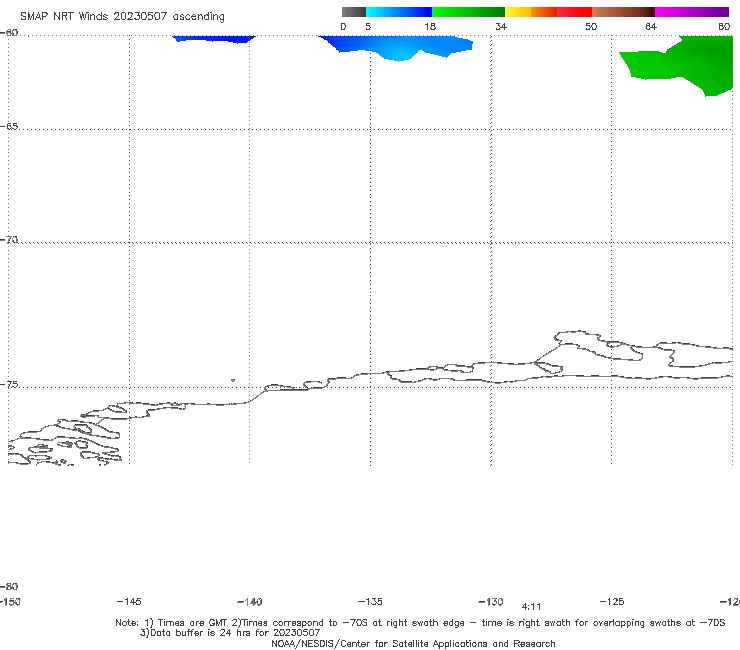Image resolution: width=740 pixels, height=650 pixels.
Task: Click the magenta-purple segment of the color bar
Action: [692, 12]
